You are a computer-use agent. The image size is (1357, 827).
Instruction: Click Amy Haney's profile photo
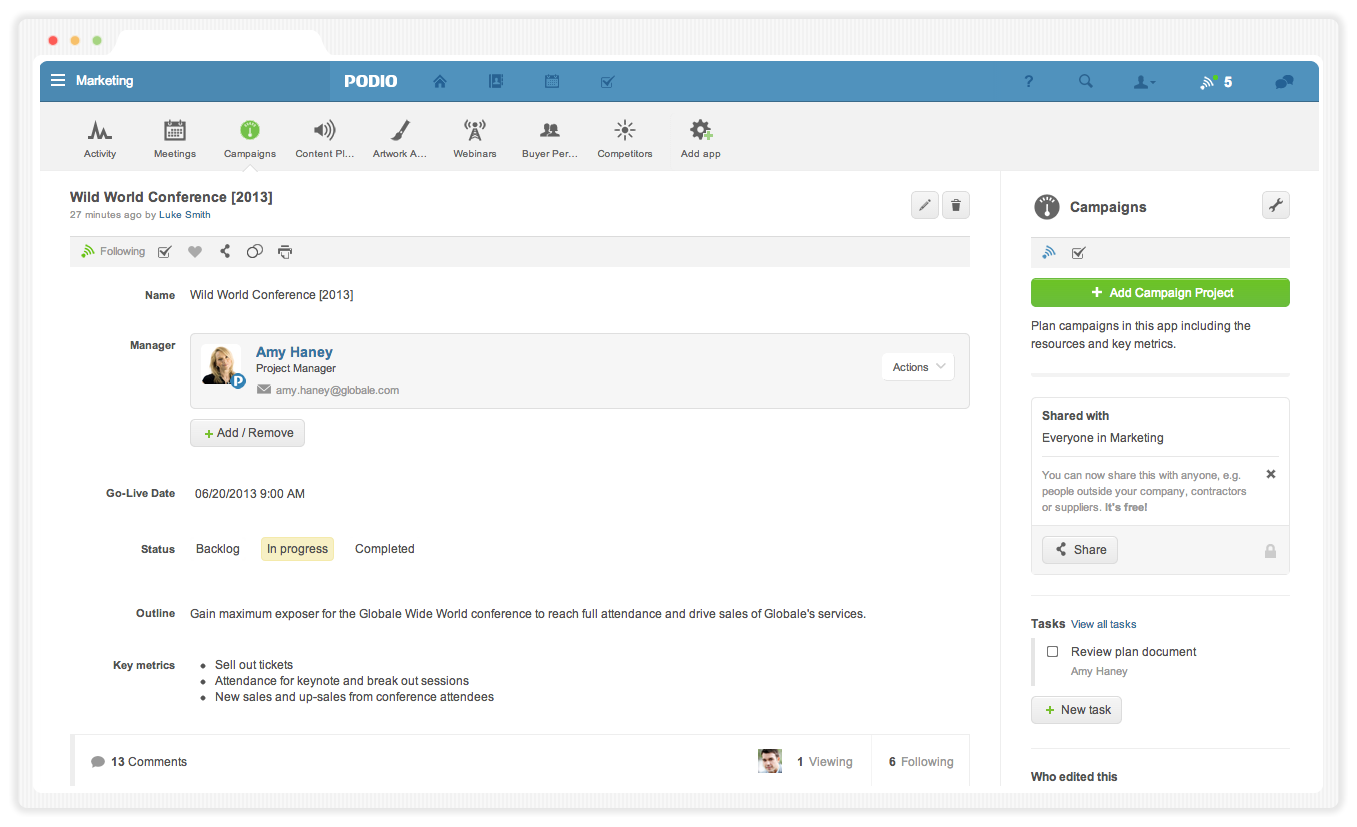[221, 365]
